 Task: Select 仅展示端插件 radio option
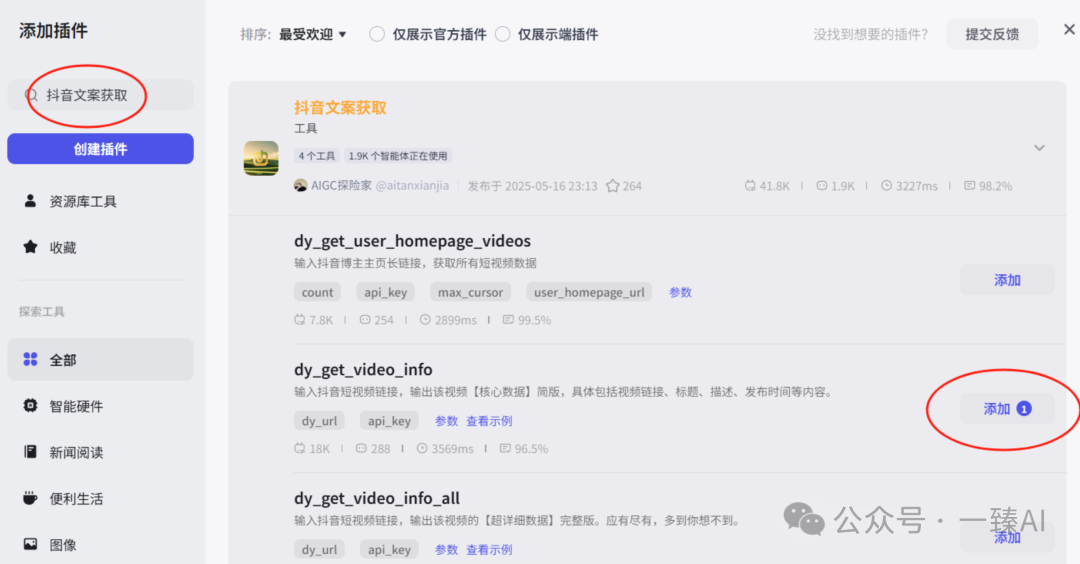click(503, 34)
